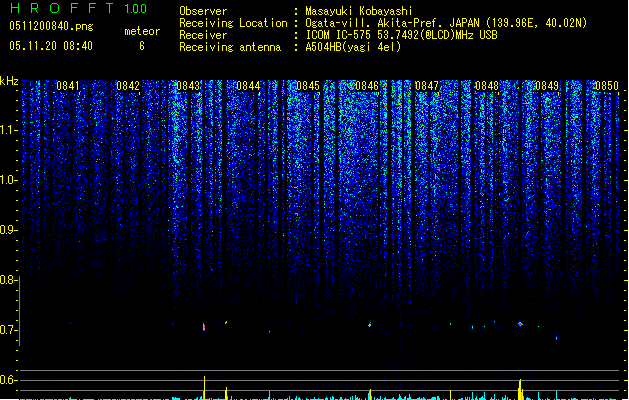Image resolution: width=629 pixels, height=400 pixels.
Task: Click the Receiver label
Action: tap(203, 35)
